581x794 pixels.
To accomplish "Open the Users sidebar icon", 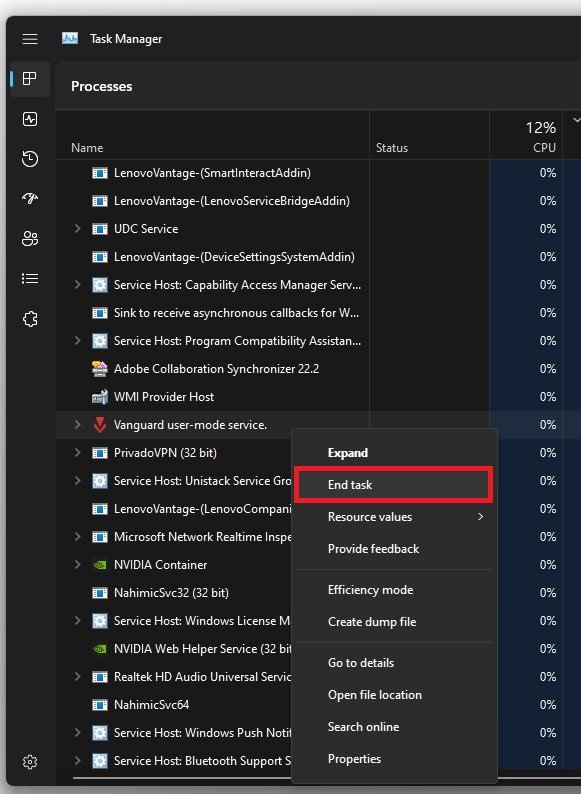I will 30,239.
